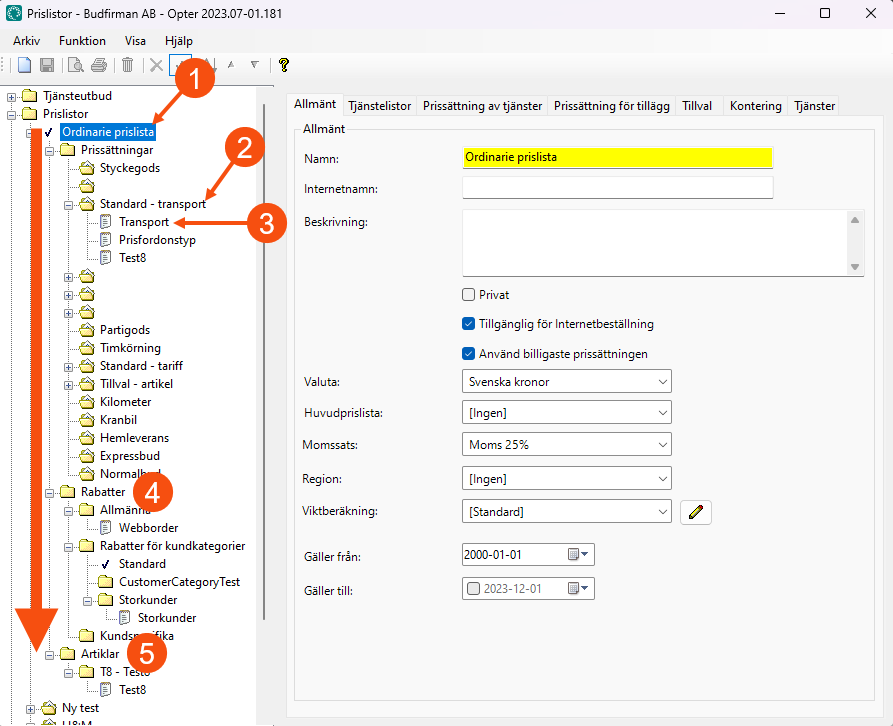Screen dimensions: 893x726
Task: Open print preview from the toolbar
Action: point(76,65)
